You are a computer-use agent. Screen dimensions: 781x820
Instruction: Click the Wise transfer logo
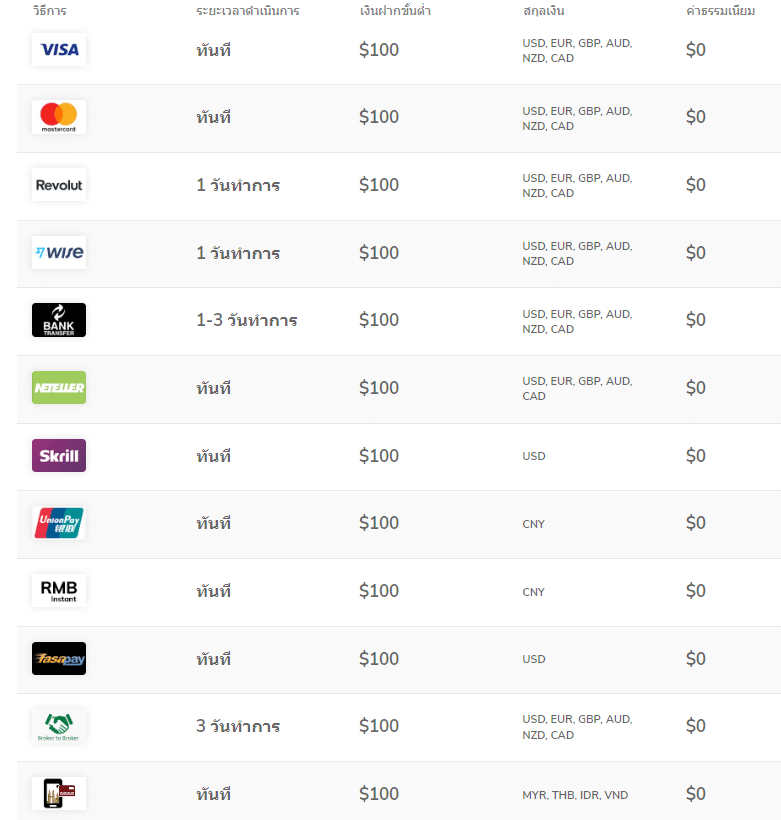coord(59,253)
